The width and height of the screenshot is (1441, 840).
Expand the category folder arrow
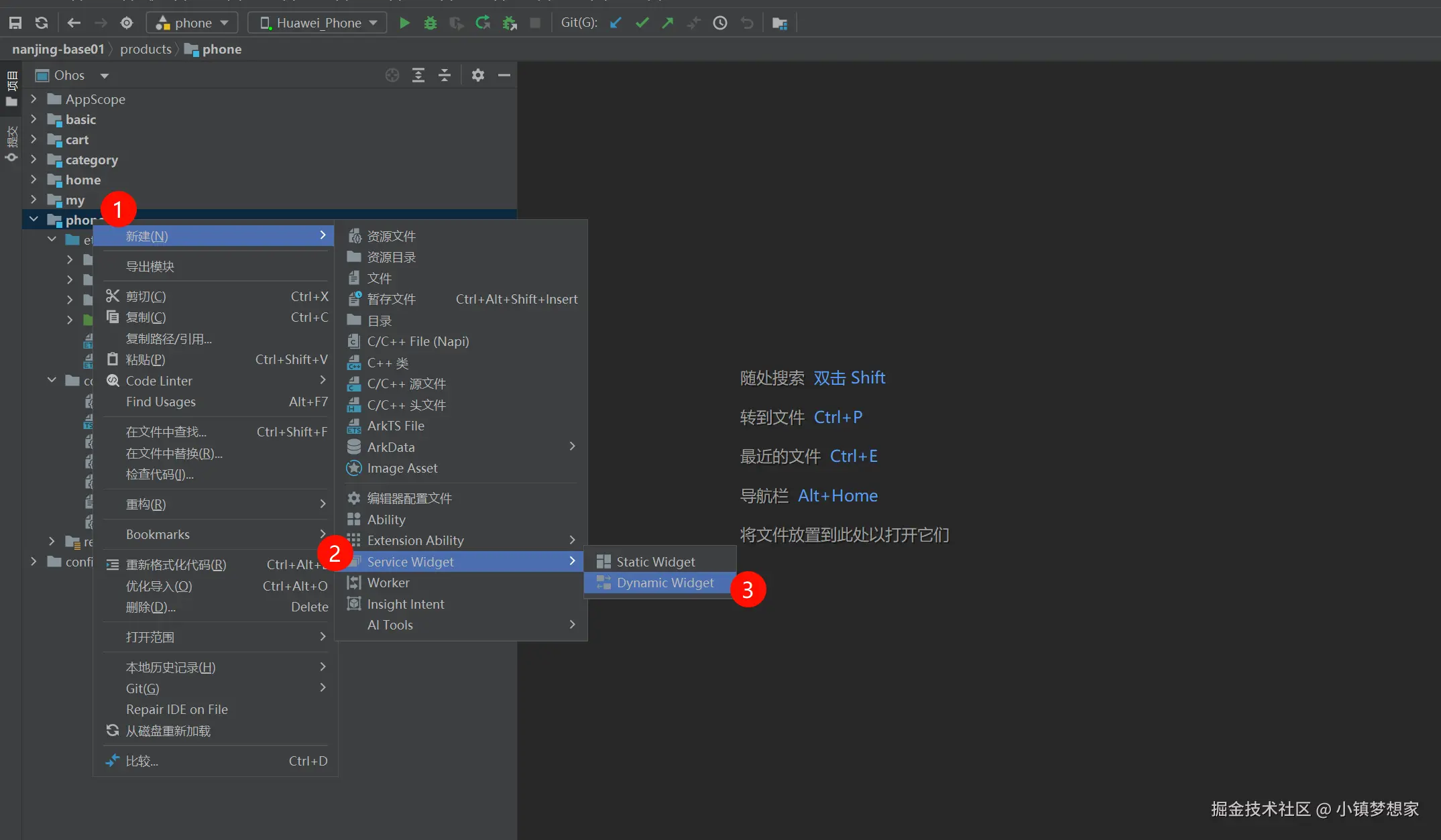[x=34, y=160]
